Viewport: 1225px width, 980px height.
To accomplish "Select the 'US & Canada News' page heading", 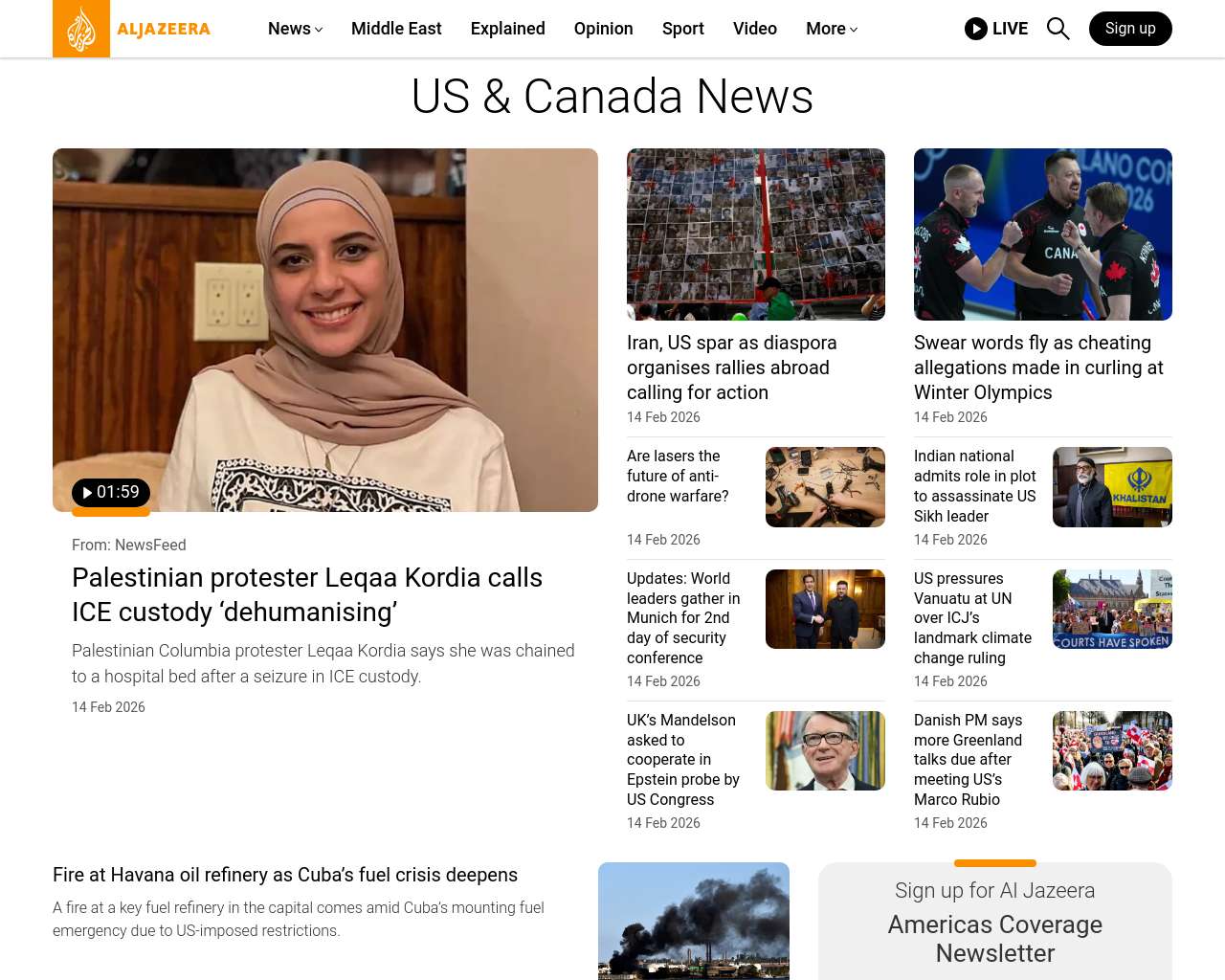I will pyautogui.click(x=612, y=97).
